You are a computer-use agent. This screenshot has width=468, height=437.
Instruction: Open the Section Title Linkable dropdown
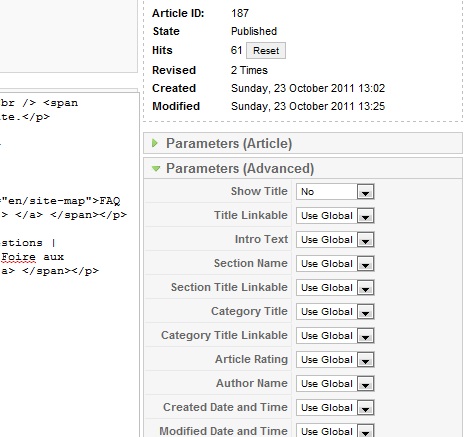[335, 288]
